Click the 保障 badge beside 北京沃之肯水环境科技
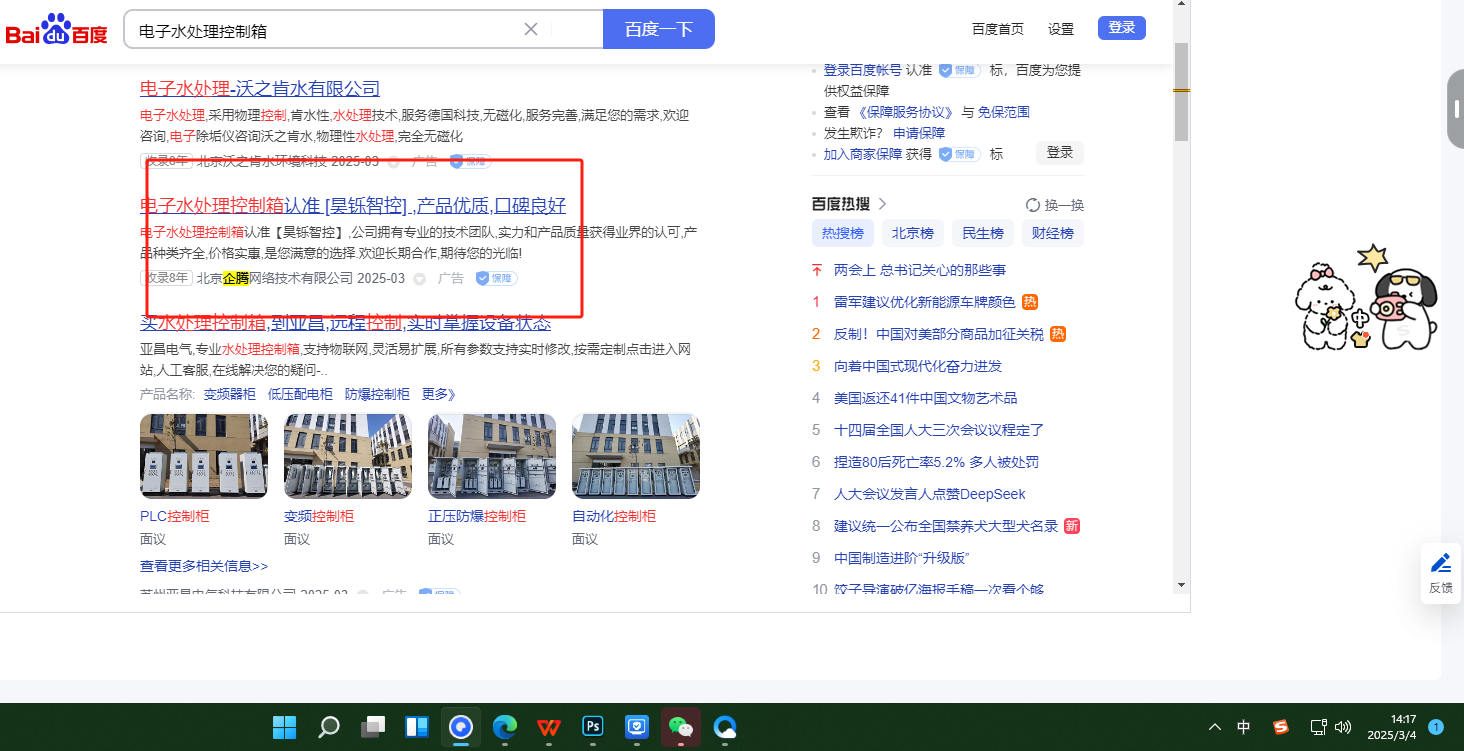This screenshot has height=751, width=1464. 470,160
